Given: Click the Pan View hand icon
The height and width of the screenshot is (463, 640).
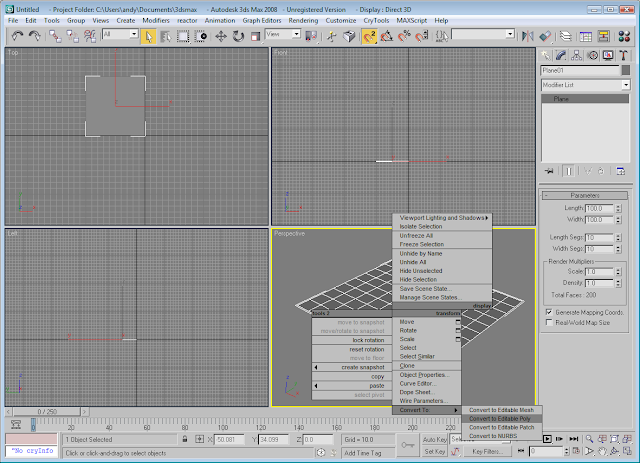Looking at the screenshot, I should click(602, 451).
